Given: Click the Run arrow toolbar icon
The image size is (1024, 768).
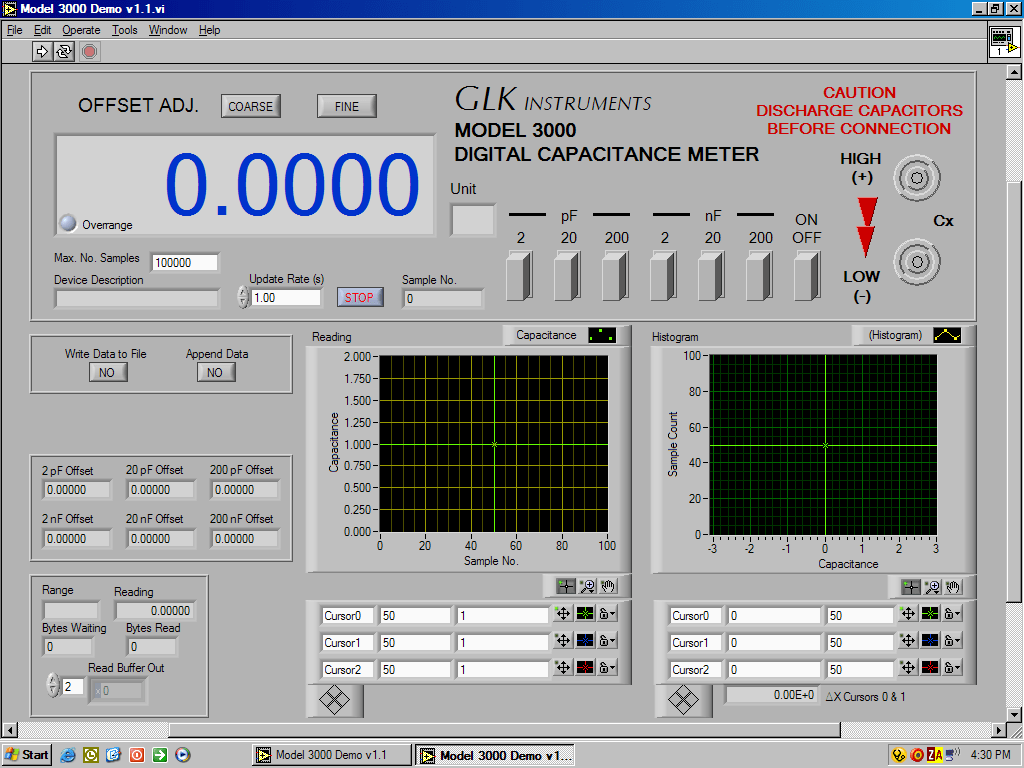Looking at the screenshot, I should pyautogui.click(x=42, y=51).
